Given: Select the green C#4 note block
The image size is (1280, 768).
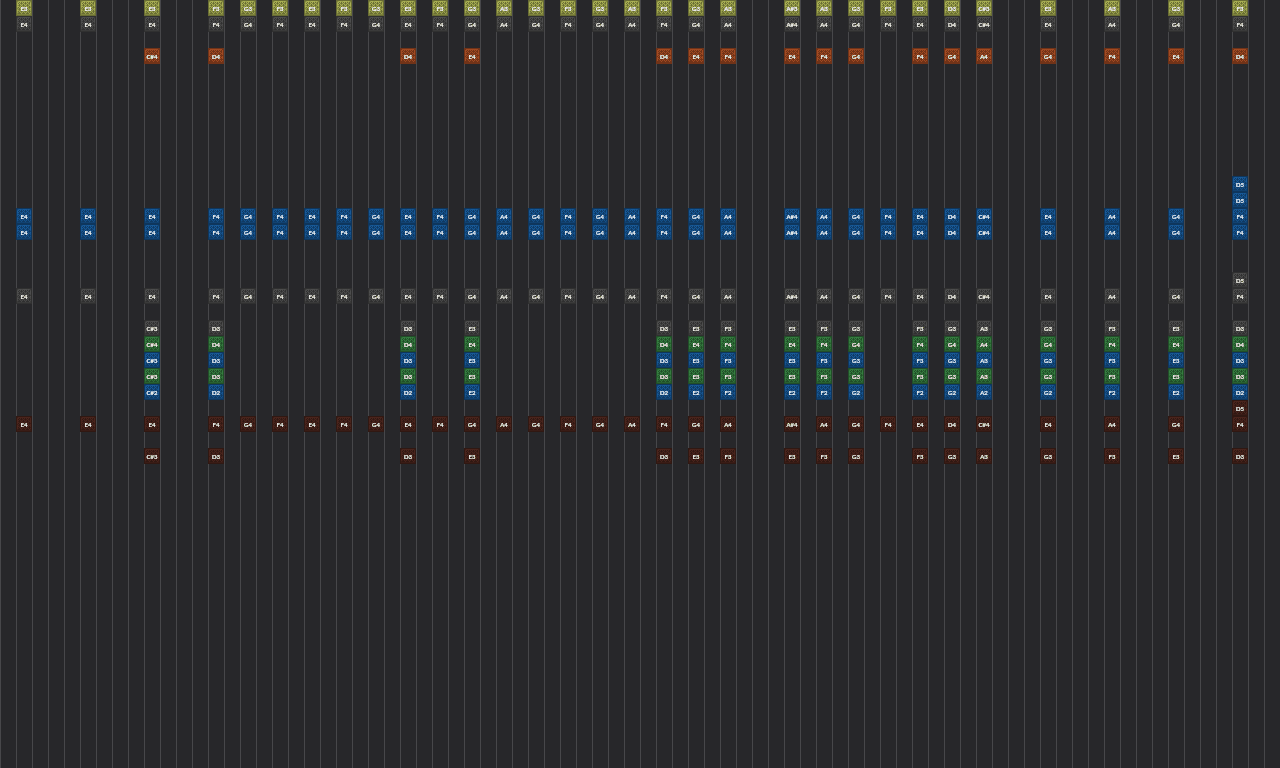Looking at the screenshot, I should coord(152,344).
